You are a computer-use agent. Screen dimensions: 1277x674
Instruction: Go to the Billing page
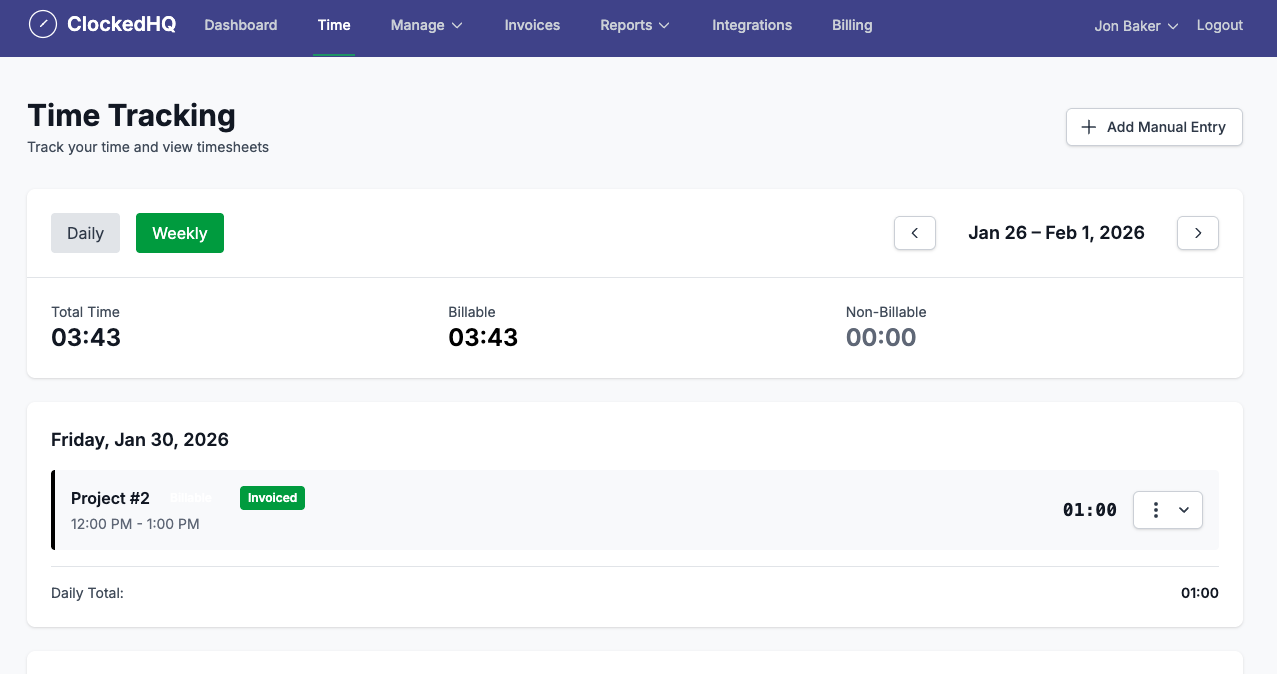852,25
